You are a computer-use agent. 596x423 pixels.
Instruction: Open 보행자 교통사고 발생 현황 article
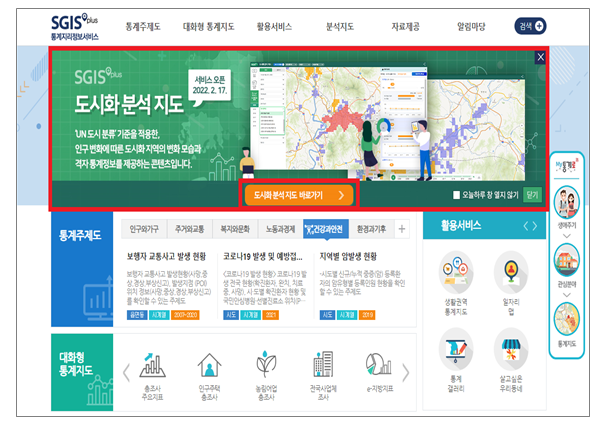(166, 257)
